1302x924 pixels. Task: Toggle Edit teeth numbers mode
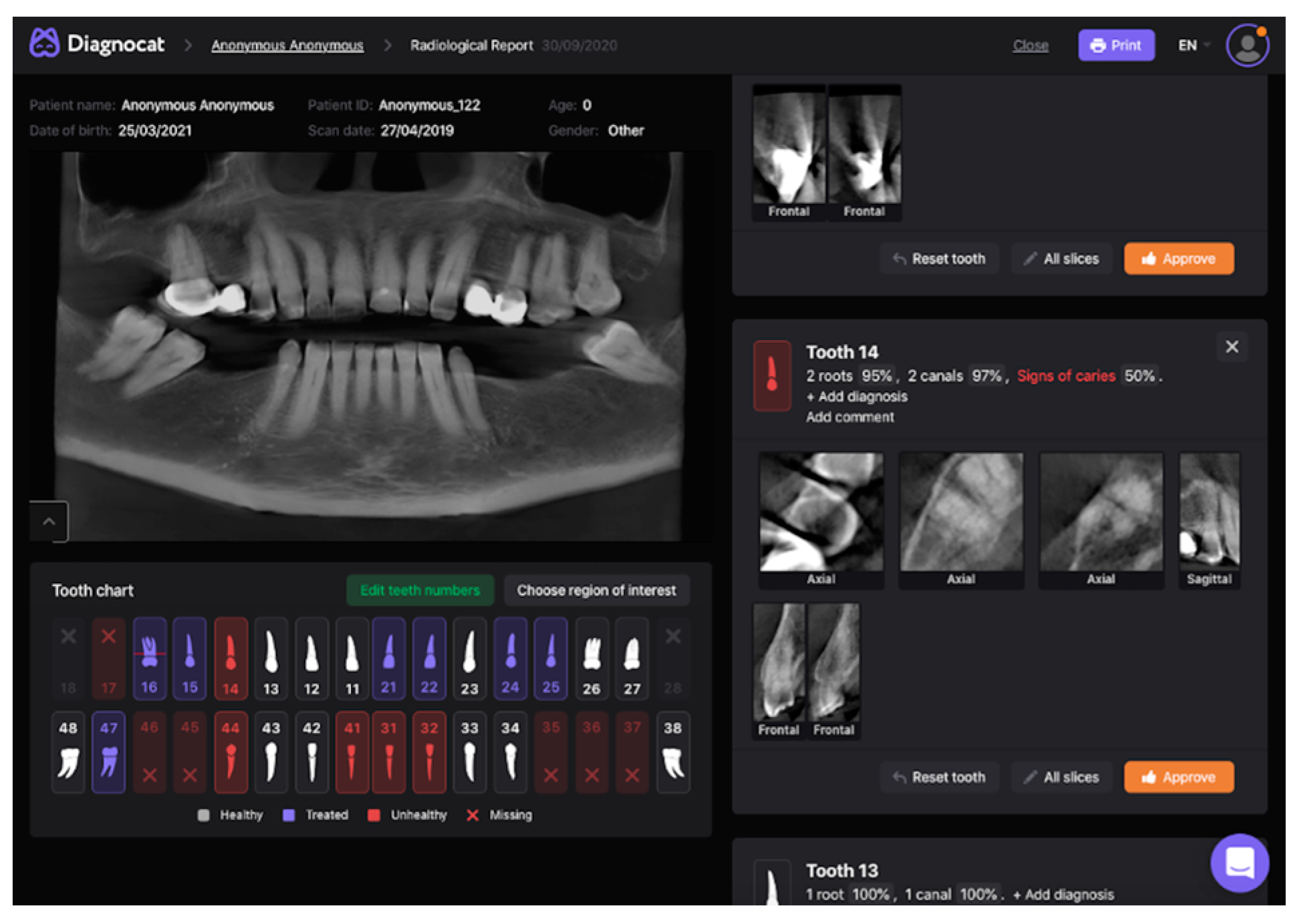(420, 591)
